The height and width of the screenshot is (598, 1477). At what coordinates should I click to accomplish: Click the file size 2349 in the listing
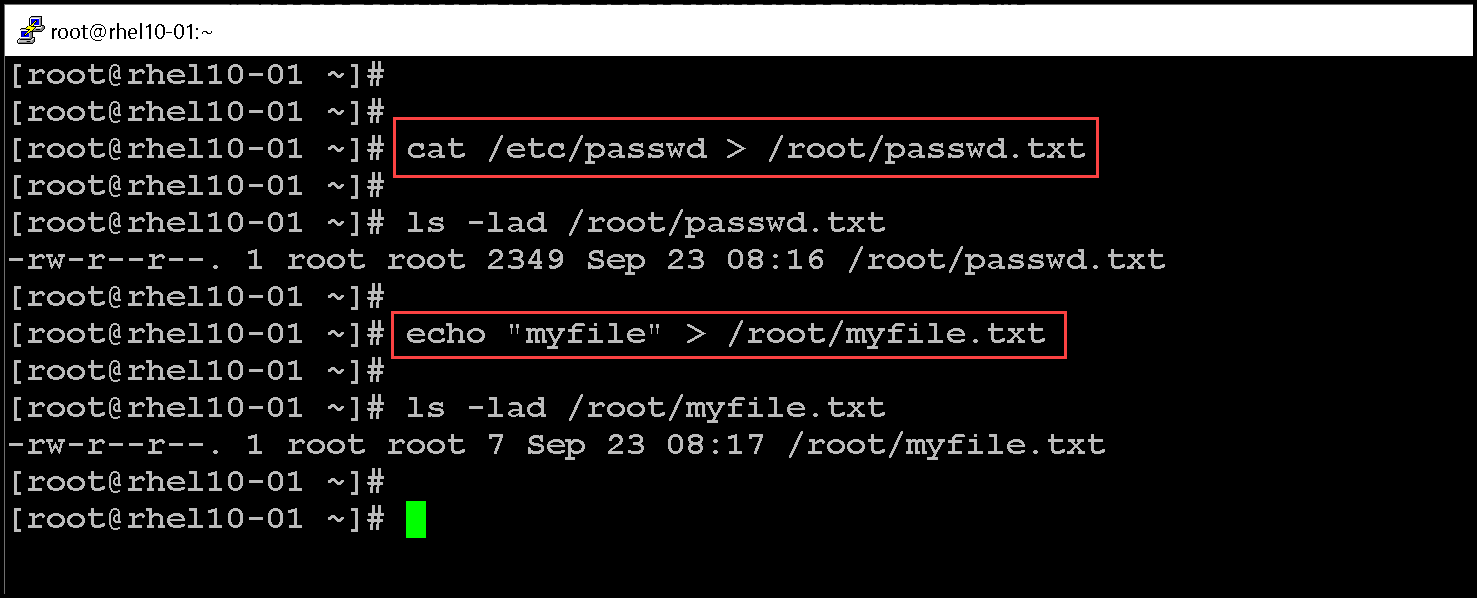pos(525,260)
